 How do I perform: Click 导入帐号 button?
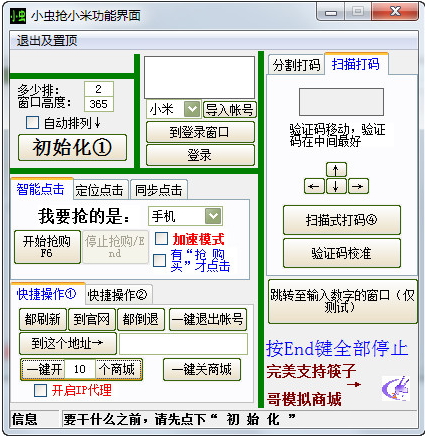(230, 110)
